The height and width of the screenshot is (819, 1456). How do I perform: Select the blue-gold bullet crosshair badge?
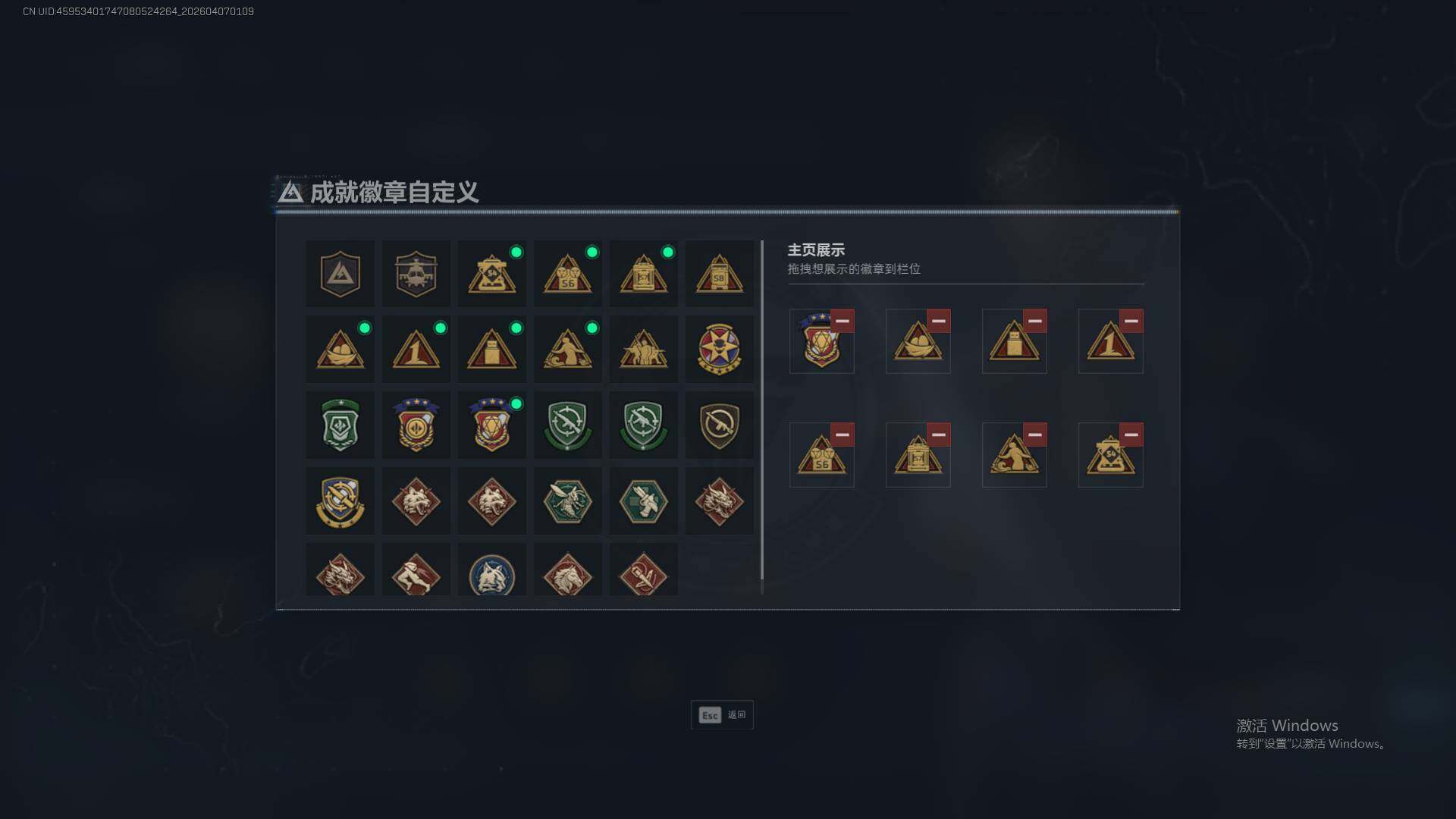[x=340, y=501]
